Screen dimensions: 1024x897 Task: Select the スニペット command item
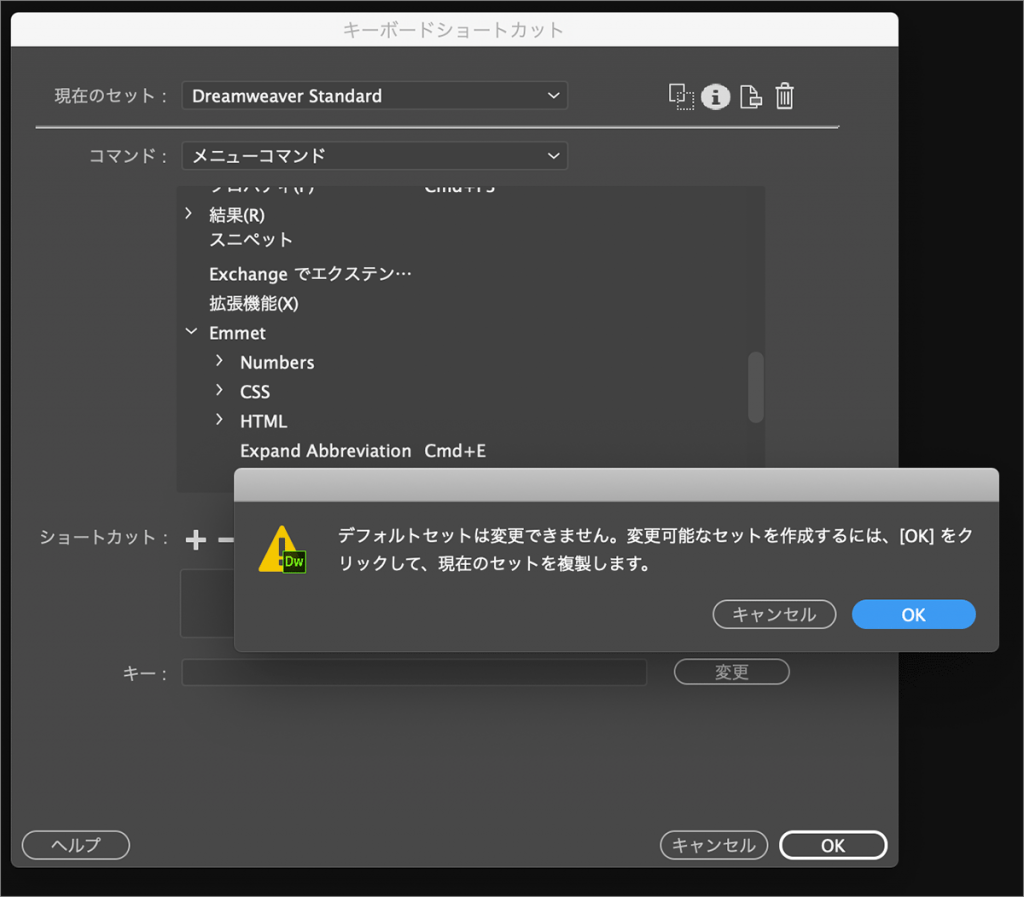click(x=251, y=240)
